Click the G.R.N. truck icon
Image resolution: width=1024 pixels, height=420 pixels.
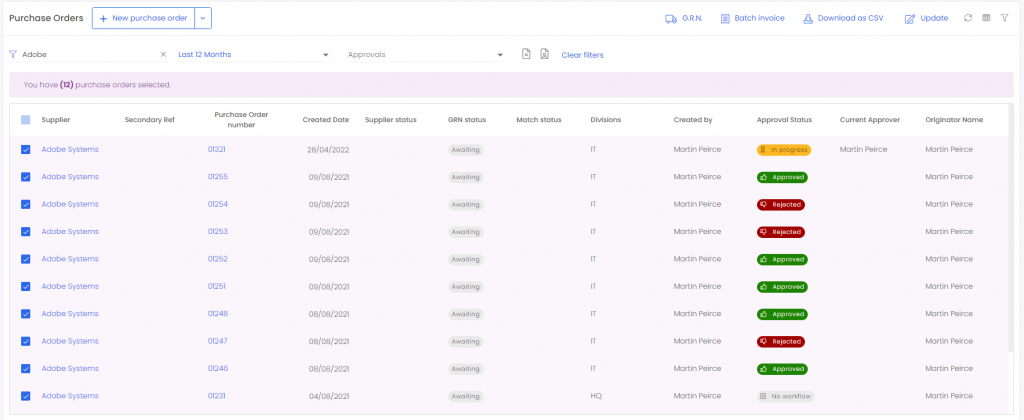[671, 19]
